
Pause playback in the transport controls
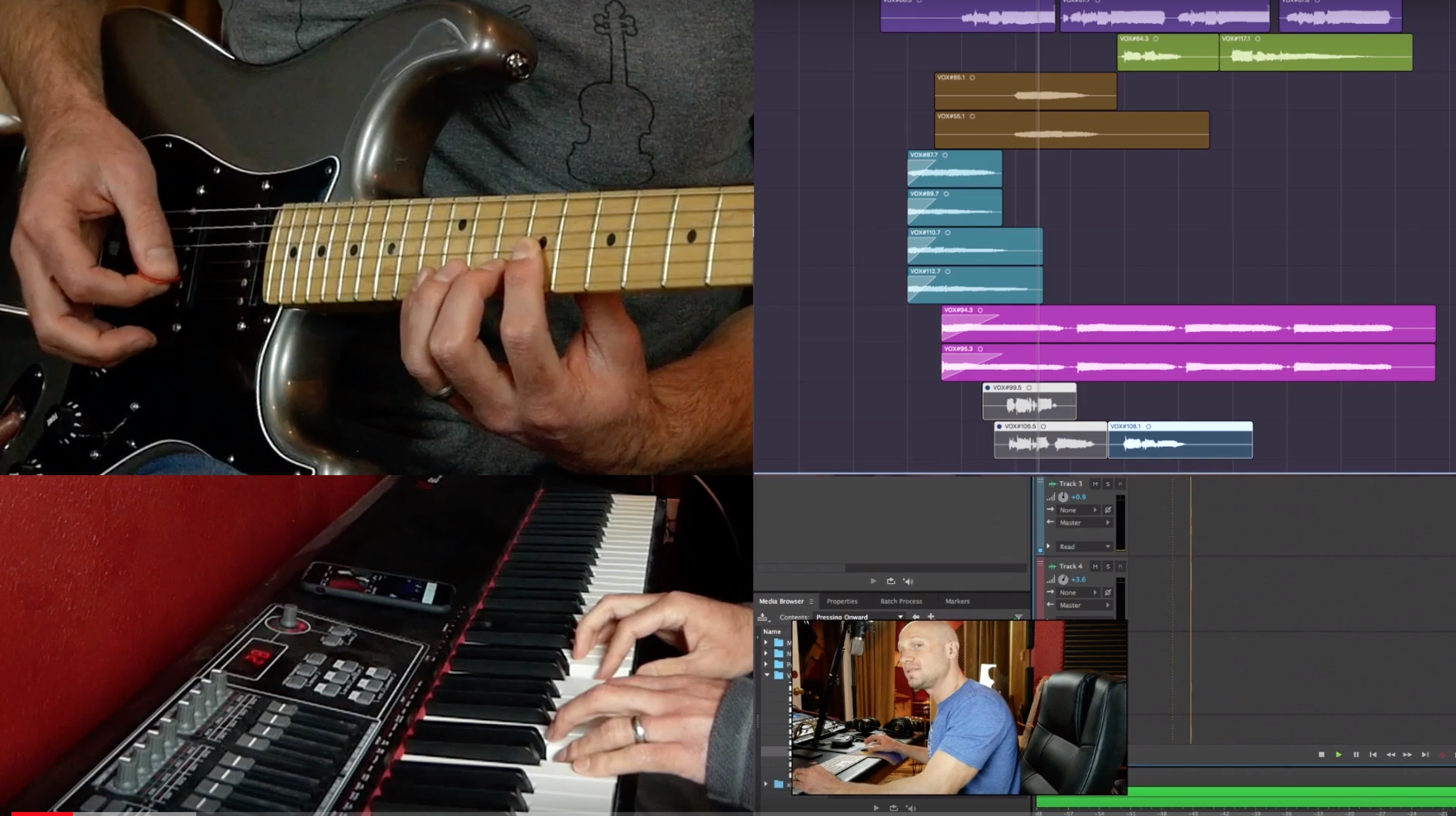coord(1356,754)
